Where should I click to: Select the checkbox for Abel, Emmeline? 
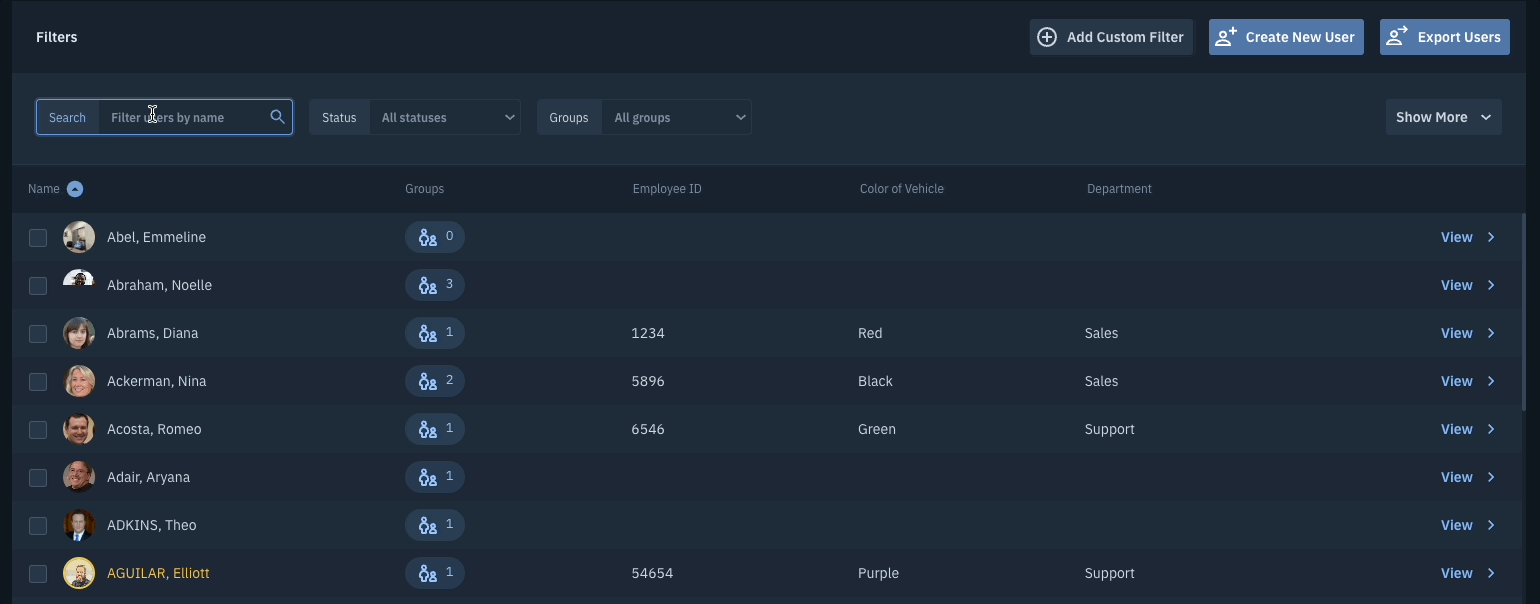38,238
